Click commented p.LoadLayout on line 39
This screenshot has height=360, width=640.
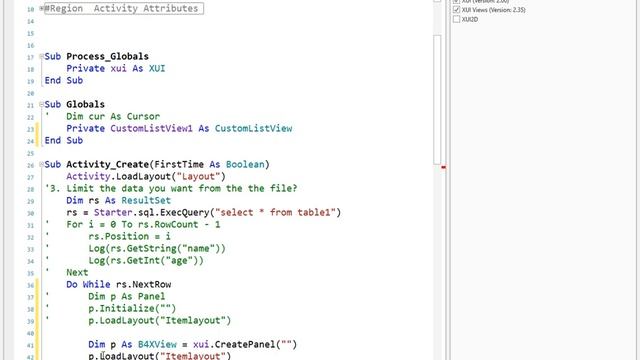(x=160, y=320)
